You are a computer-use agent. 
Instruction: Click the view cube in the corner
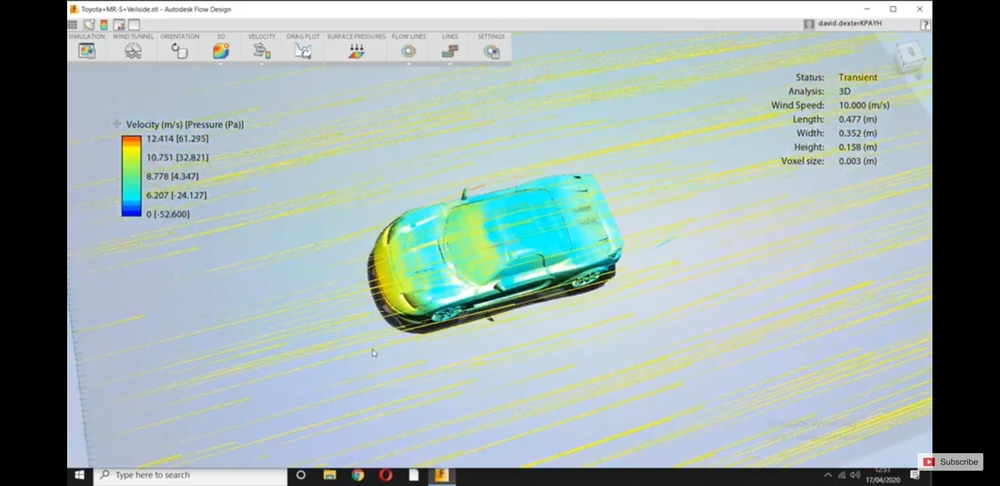[908, 56]
